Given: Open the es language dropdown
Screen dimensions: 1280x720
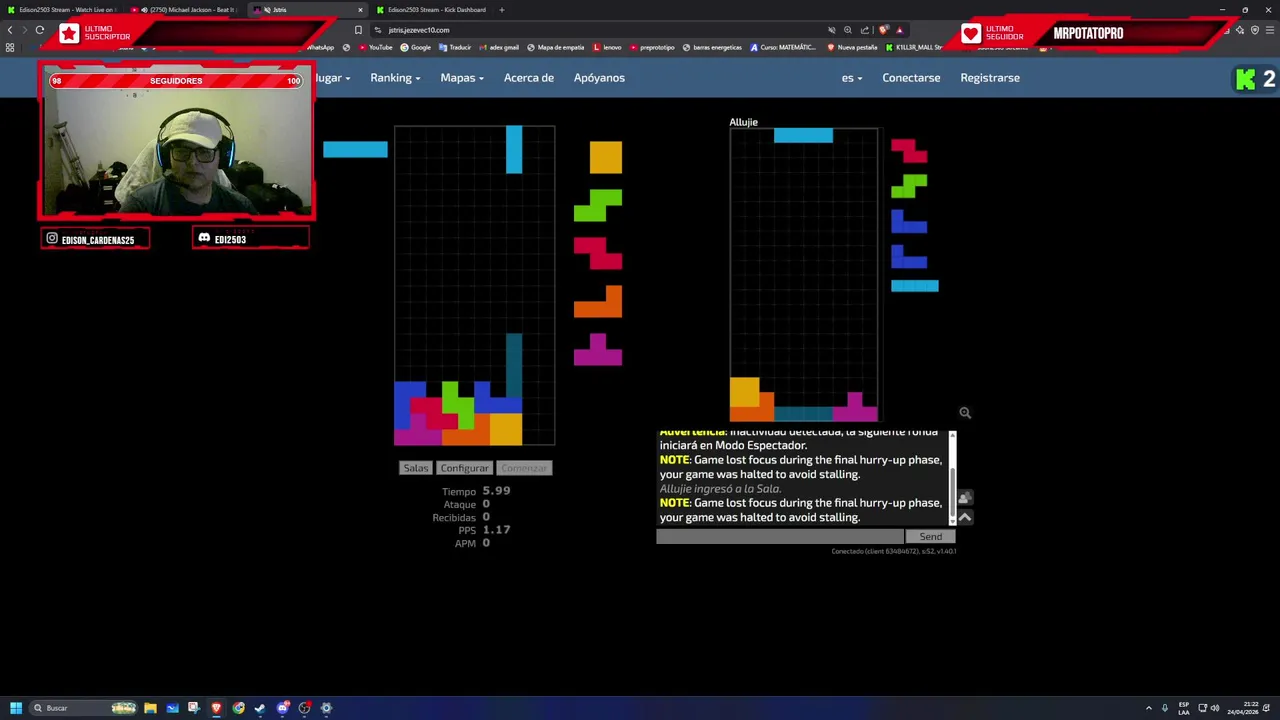Looking at the screenshot, I should tap(851, 78).
